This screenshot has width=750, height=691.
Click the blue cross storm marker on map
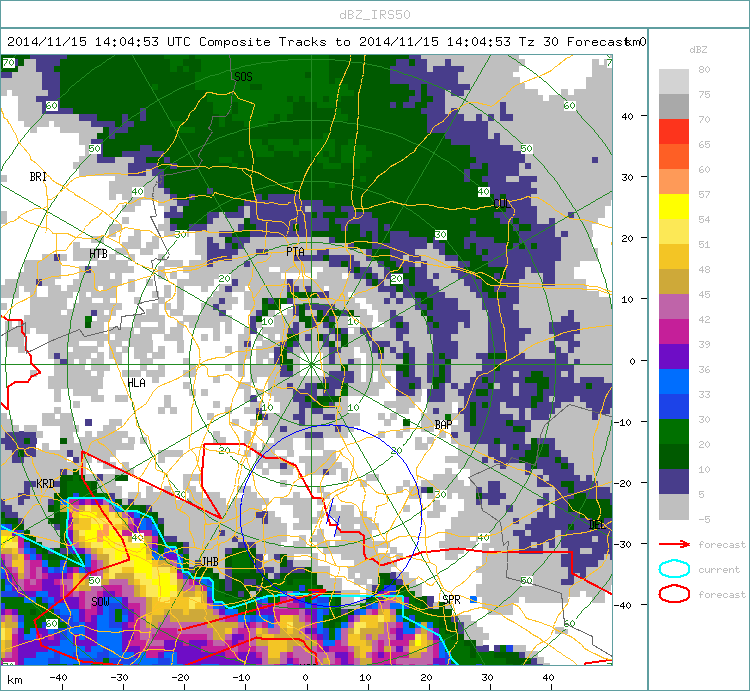click(x=333, y=519)
